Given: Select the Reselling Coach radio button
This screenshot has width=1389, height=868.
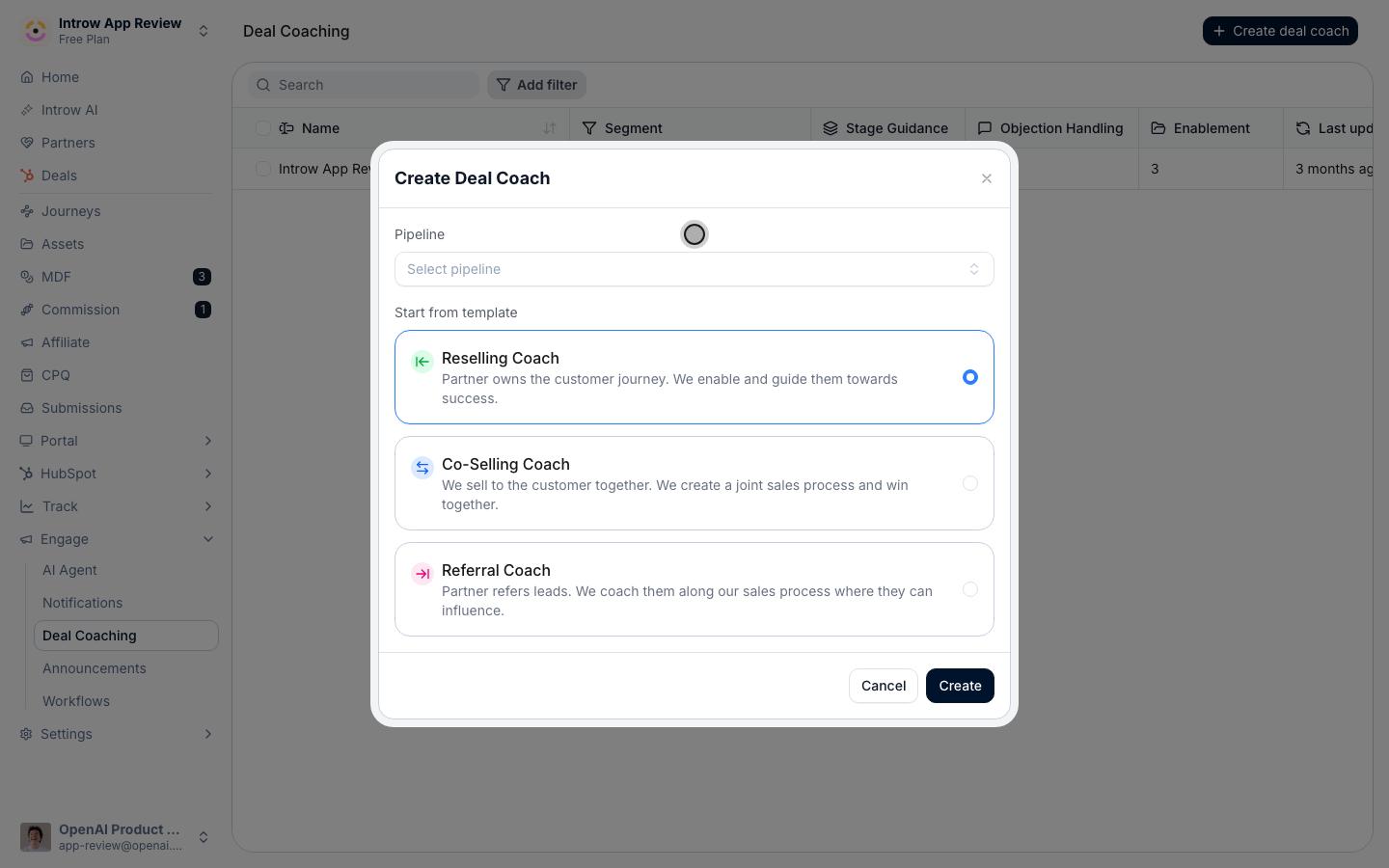Looking at the screenshot, I should point(970,377).
